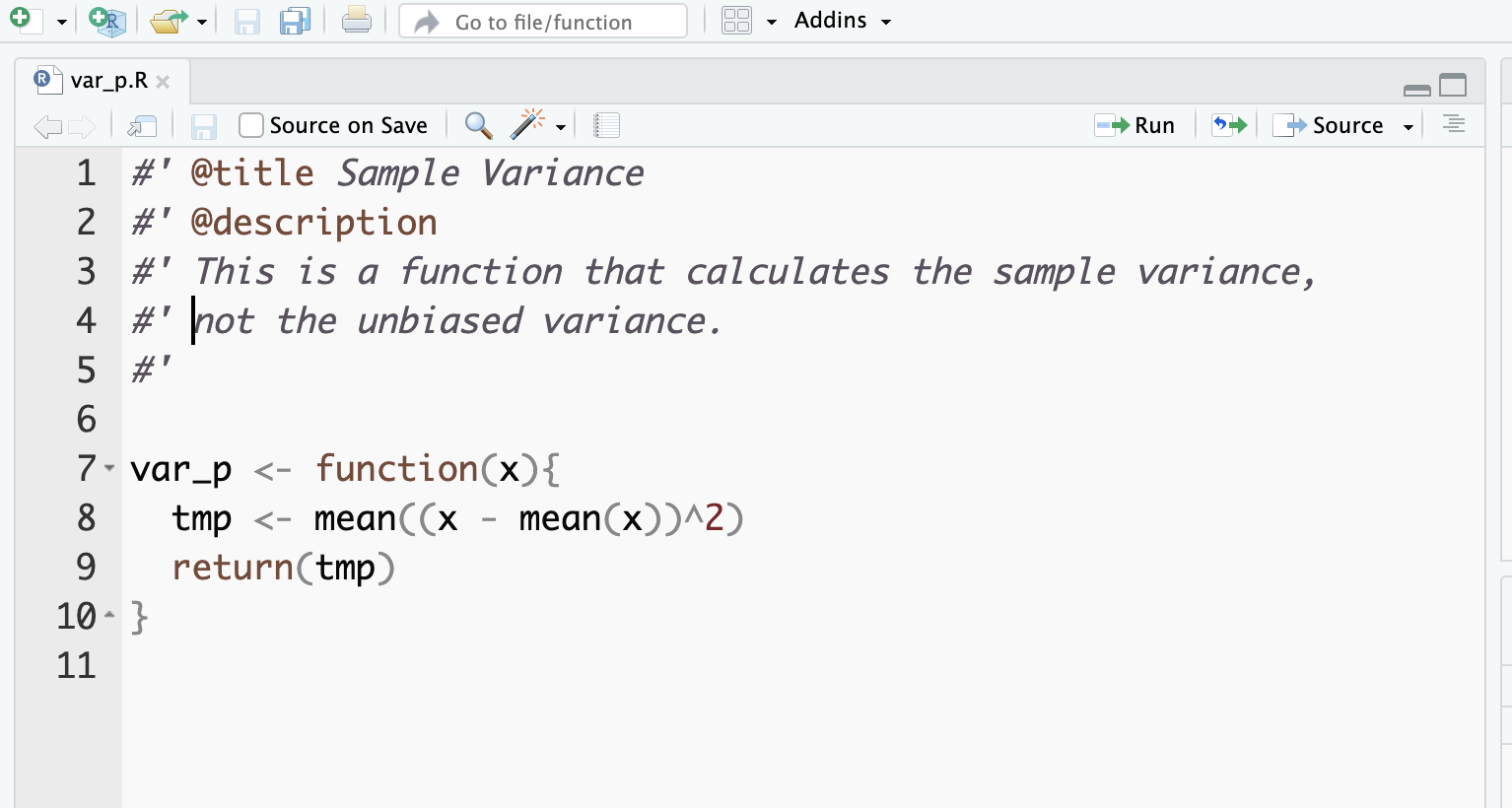Click the re-run previous code icon
Screen dimensions: 1512x808
[x=1229, y=125]
